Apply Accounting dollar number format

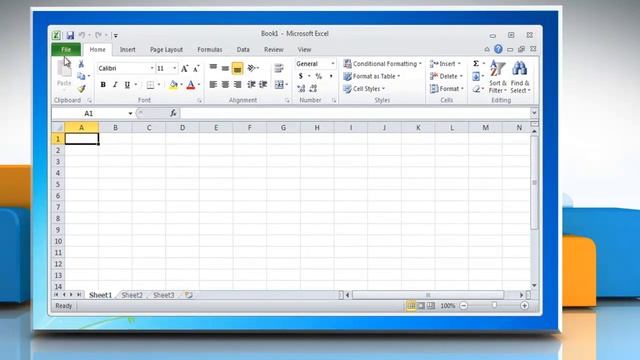click(x=301, y=76)
